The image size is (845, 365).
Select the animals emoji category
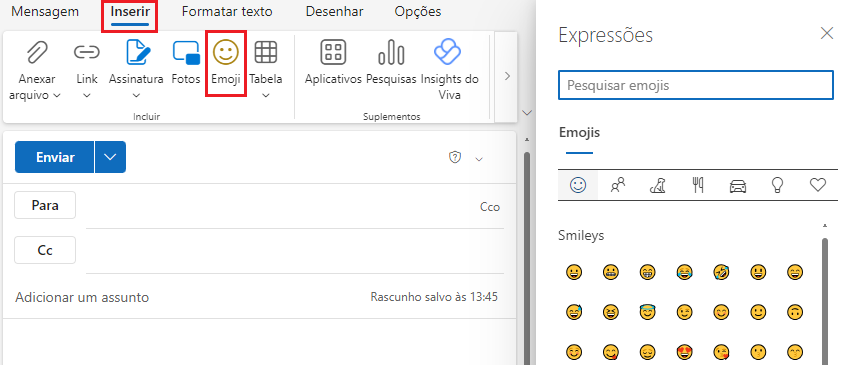[x=658, y=186]
